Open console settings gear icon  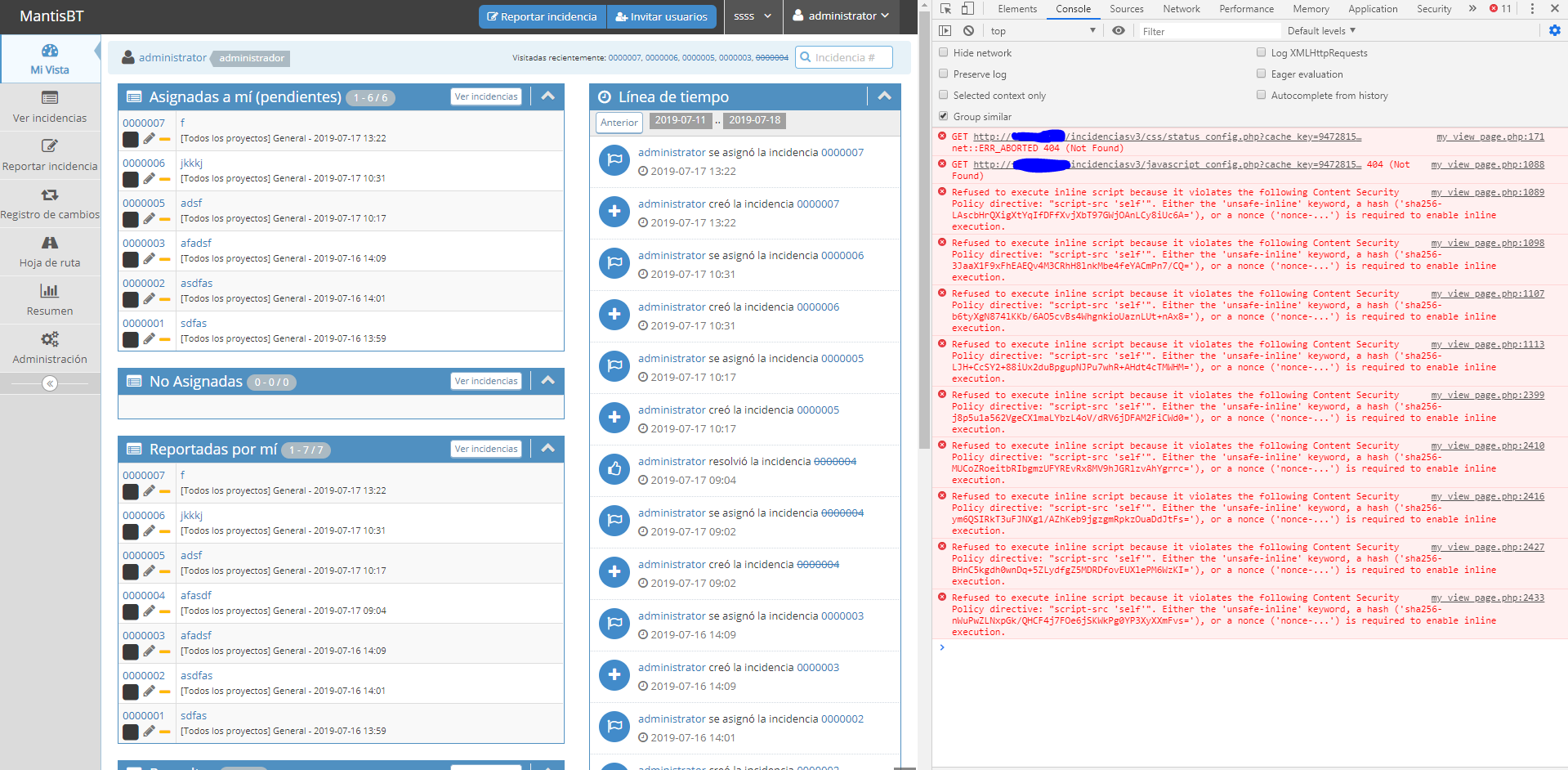[x=1555, y=30]
